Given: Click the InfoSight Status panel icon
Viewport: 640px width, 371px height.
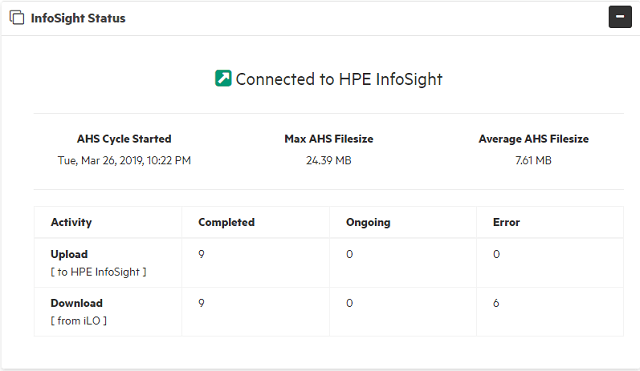Looking at the screenshot, I should [x=17, y=18].
